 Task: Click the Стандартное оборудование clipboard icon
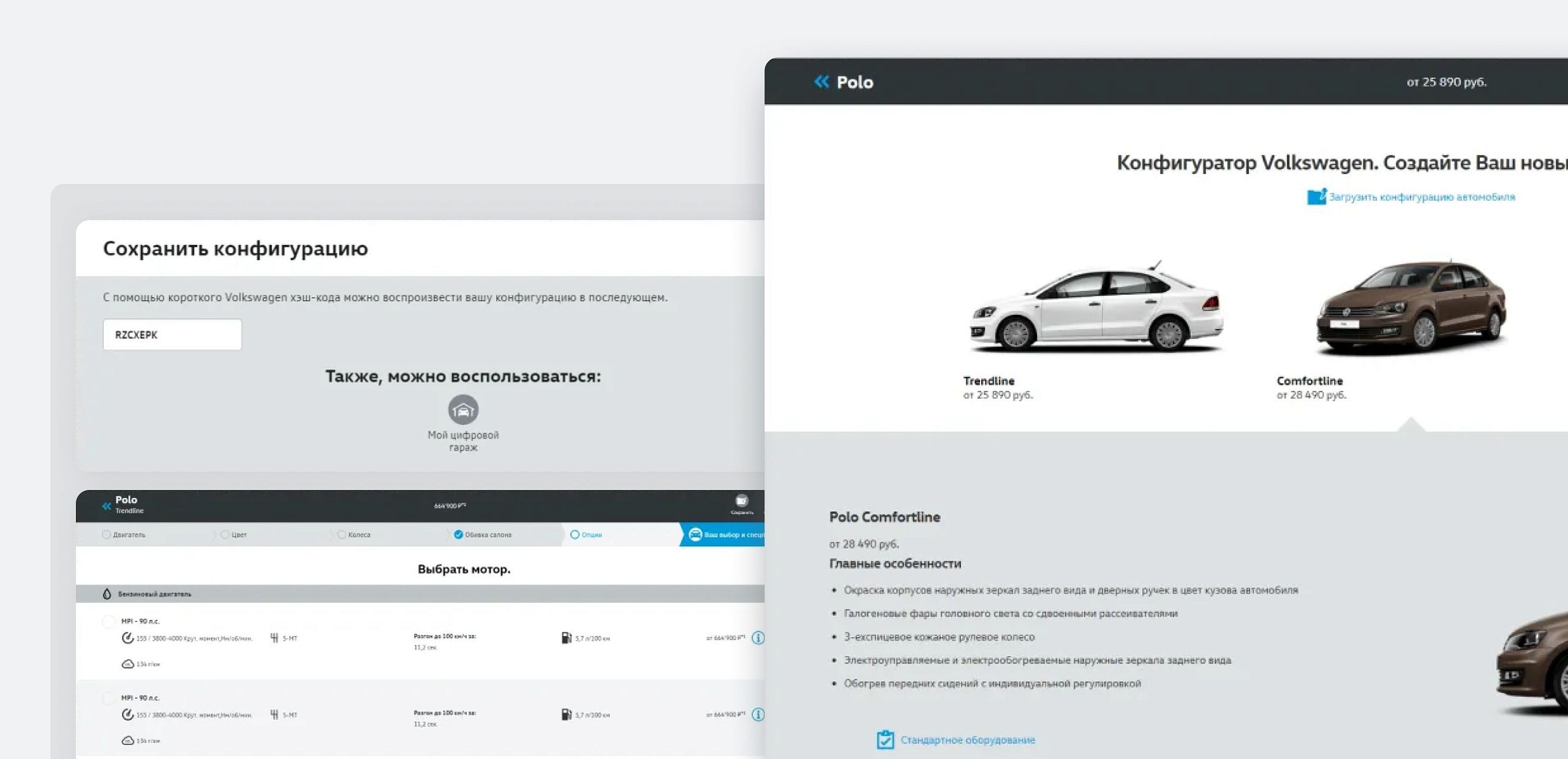(x=884, y=739)
